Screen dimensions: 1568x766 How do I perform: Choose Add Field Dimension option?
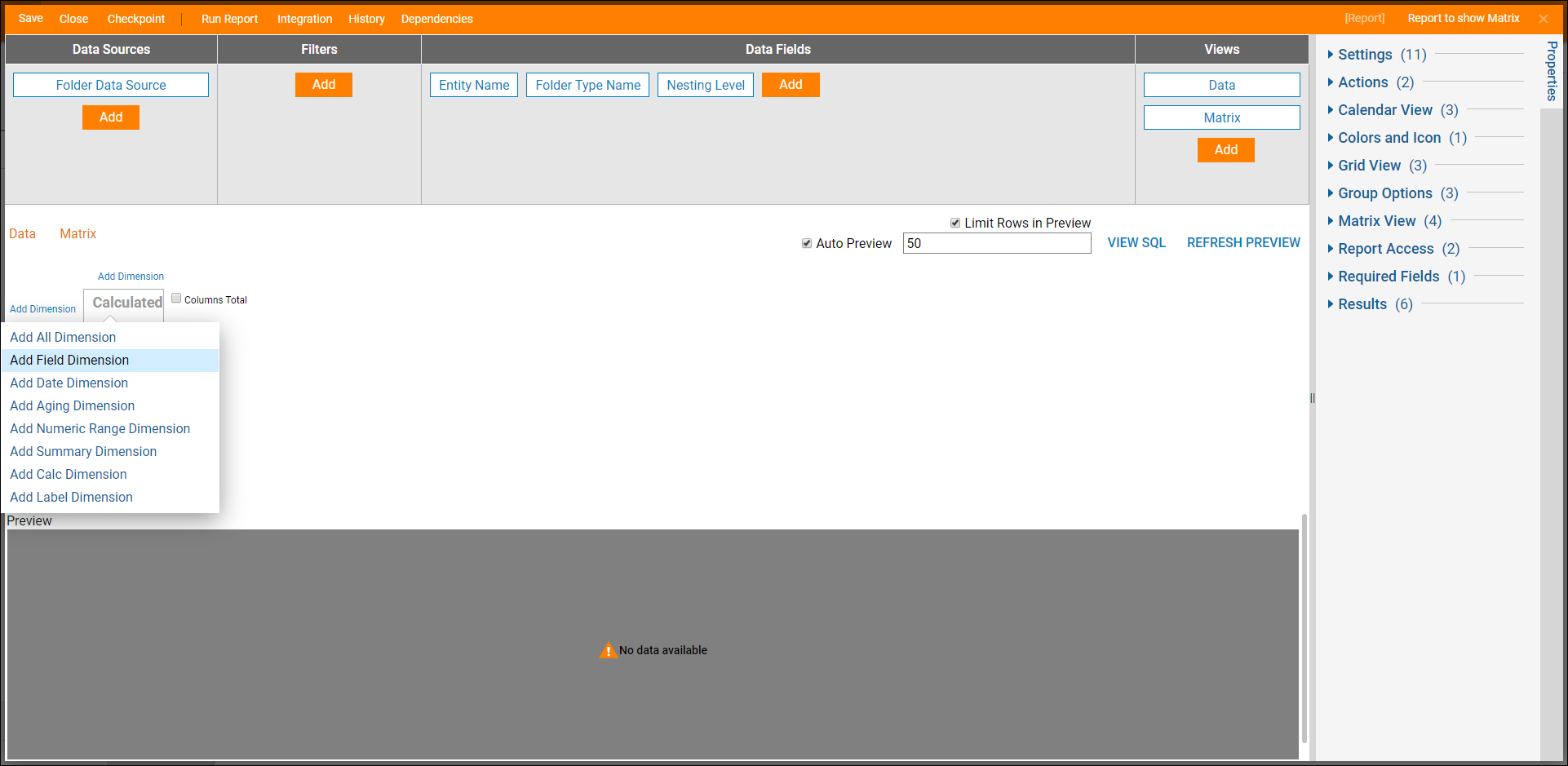[110, 360]
